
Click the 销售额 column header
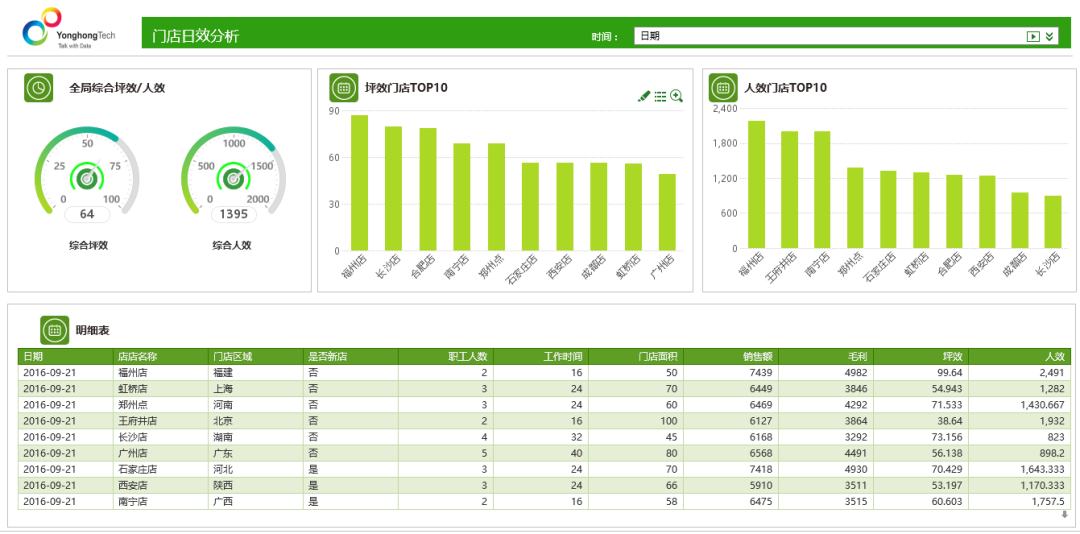[731, 356]
